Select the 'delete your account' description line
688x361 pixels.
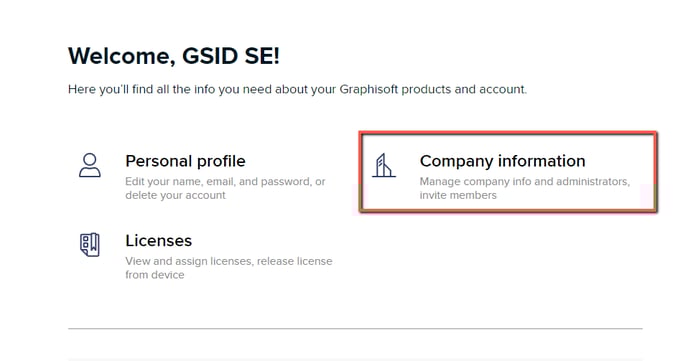point(175,195)
